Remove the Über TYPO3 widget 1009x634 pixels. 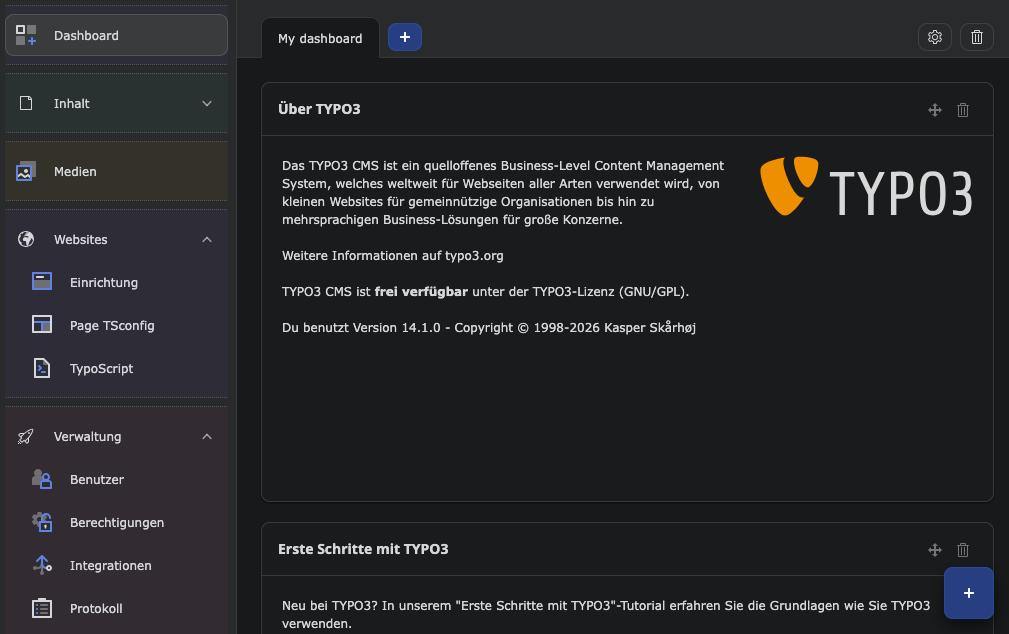pyautogui.click(x=963, y=110)
